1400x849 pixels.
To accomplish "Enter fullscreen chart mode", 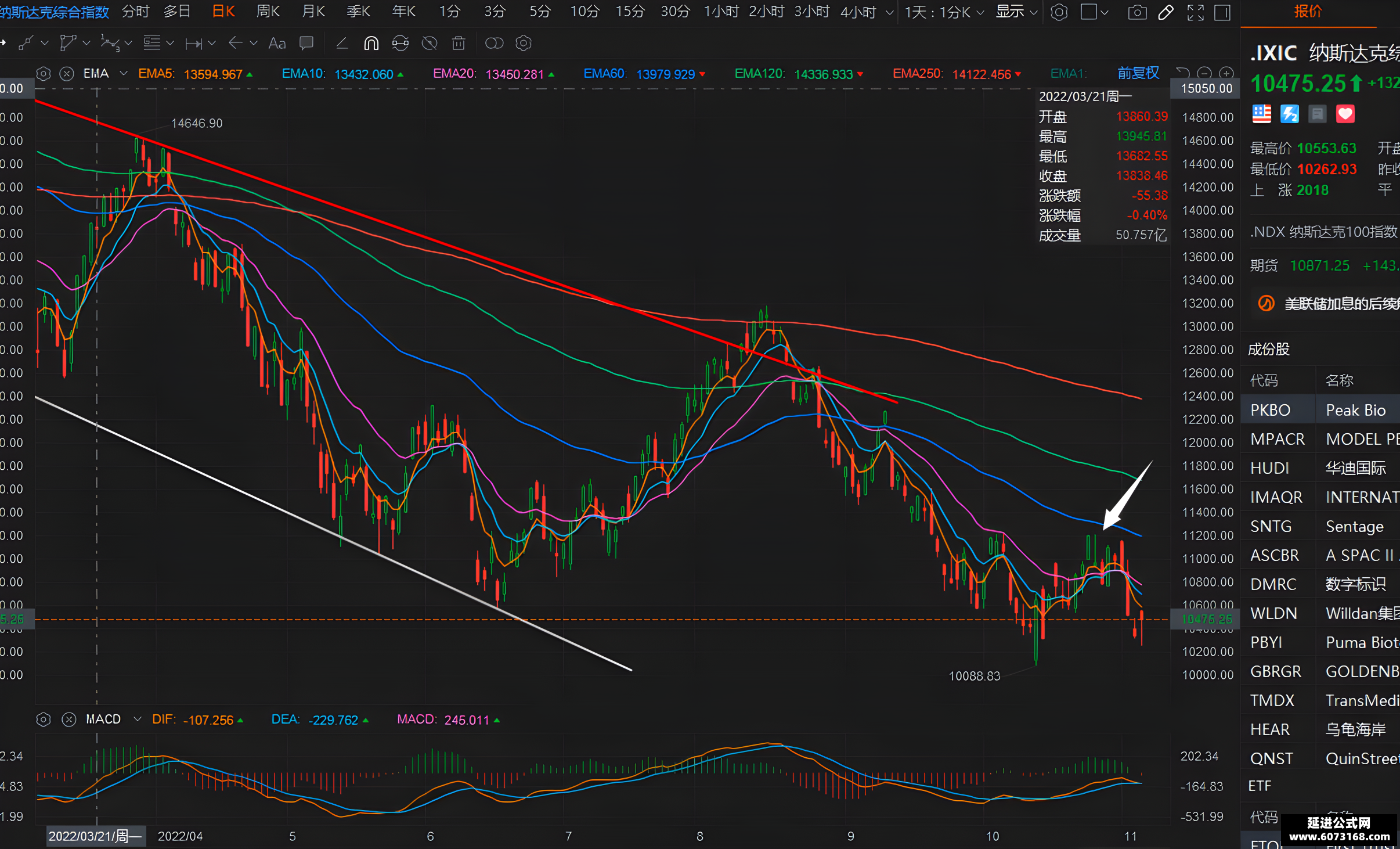I will click(x=1196, y=12).
